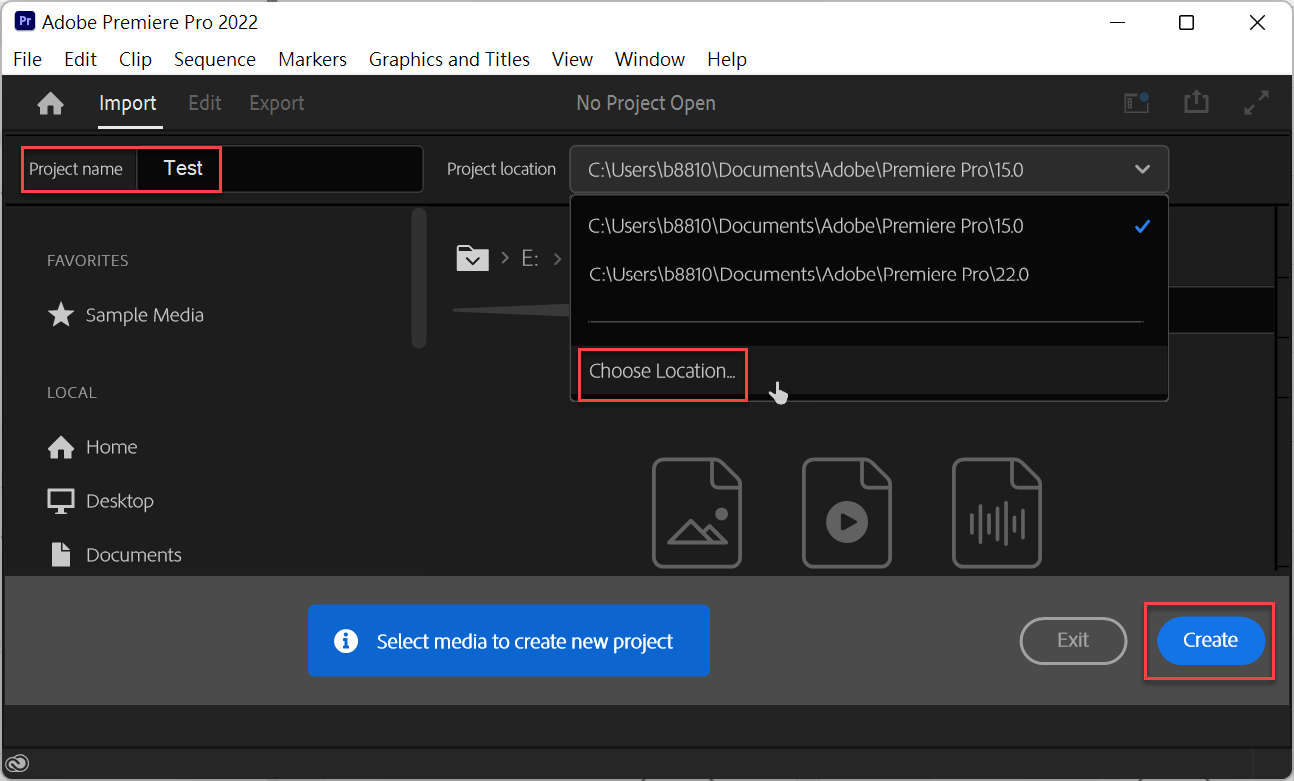This screenshot has height=781, width=1294.
Task: Open the Sequence menu
Action: point(215,59)
